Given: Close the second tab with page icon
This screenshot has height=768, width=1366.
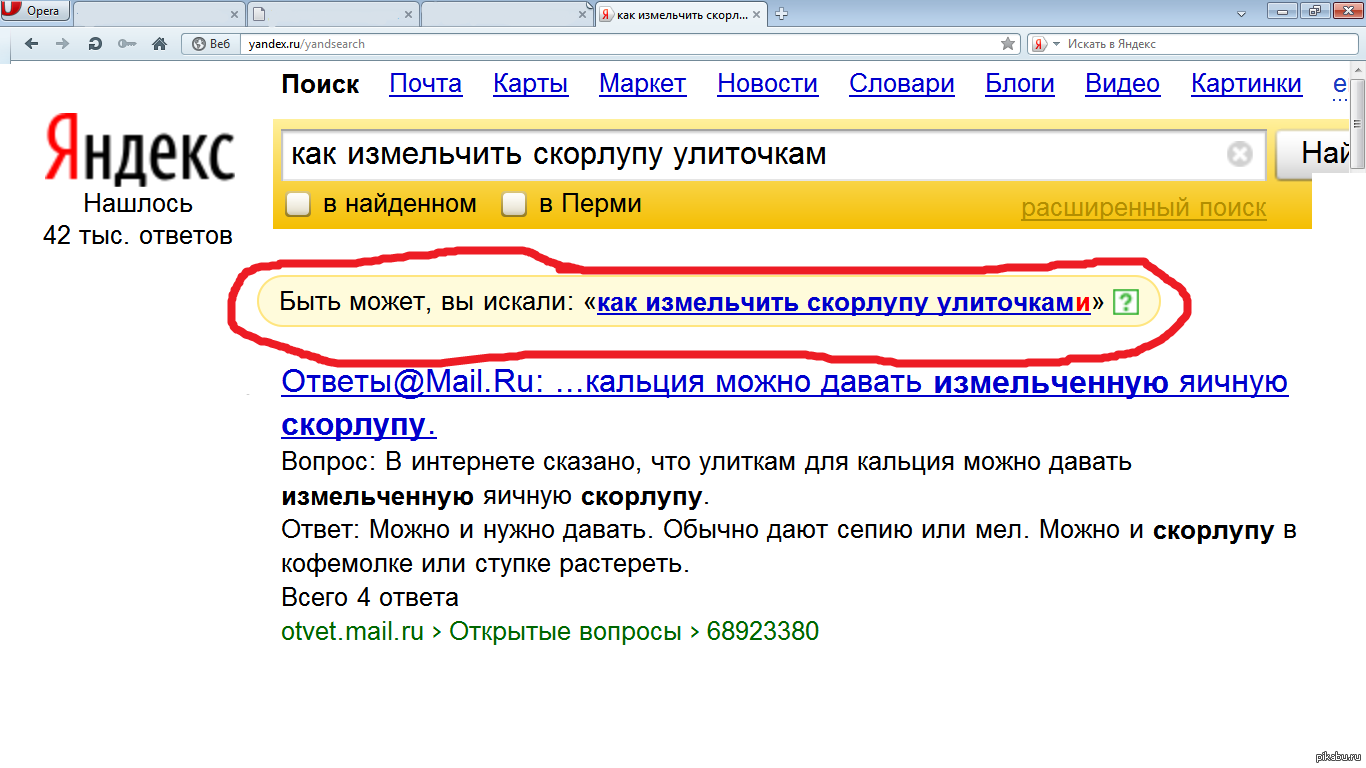Looking at the screenshot, I should (x=409, y=14).
